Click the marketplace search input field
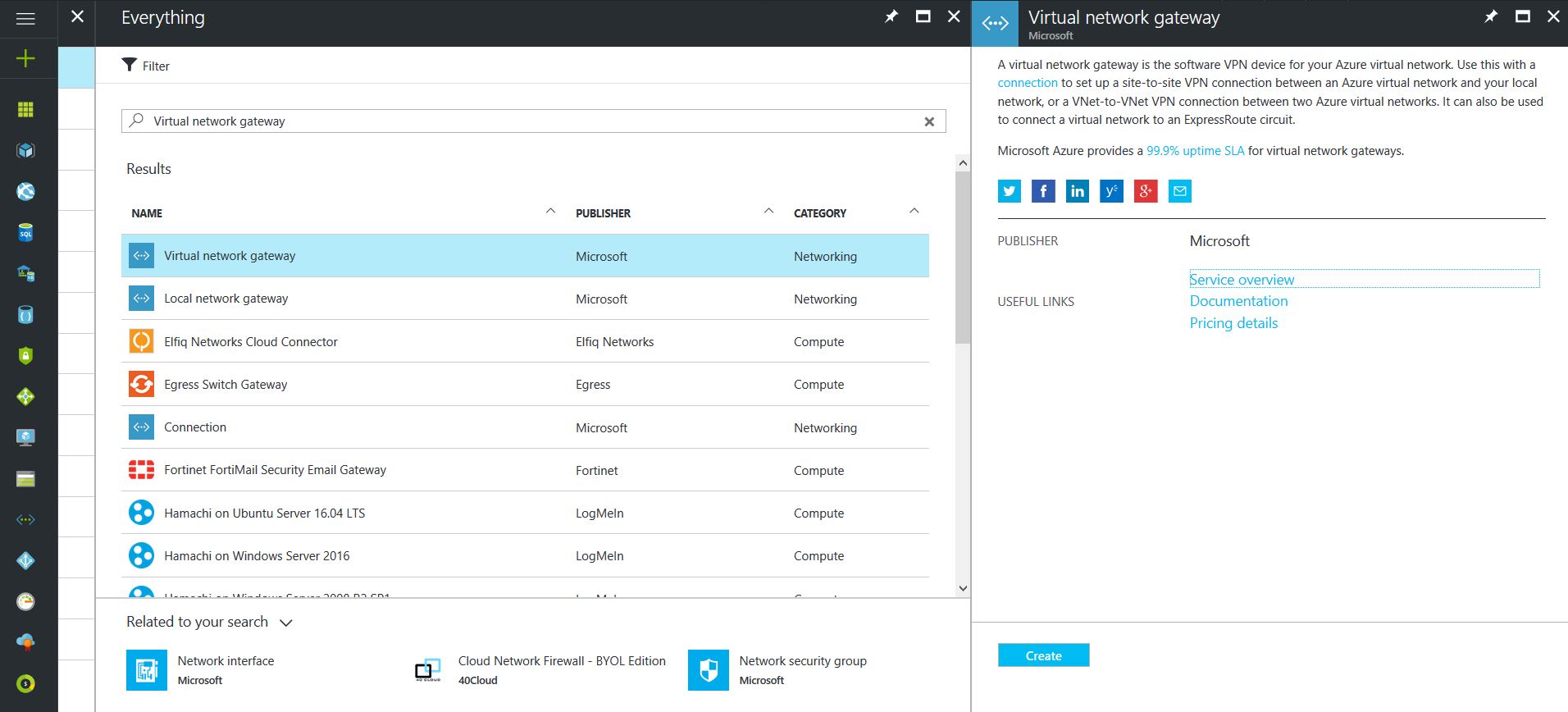Viewport: 1568px width, 712px height. (x=533, y=121)
